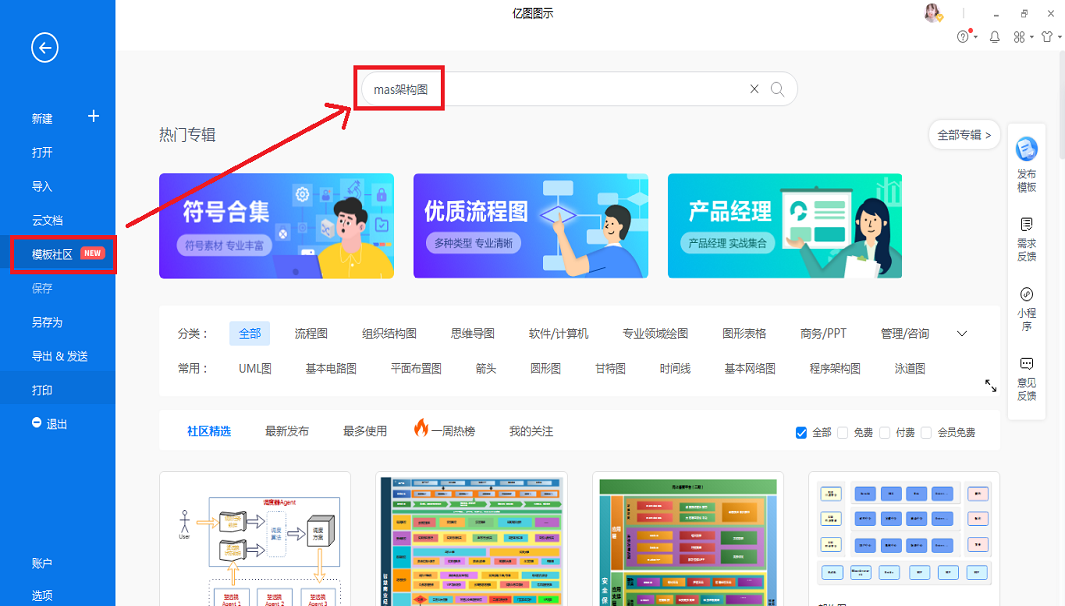Choose the 甘特图 common tag
The height and width of the screenshot is (606, 1065).
[x=611, y=368]
